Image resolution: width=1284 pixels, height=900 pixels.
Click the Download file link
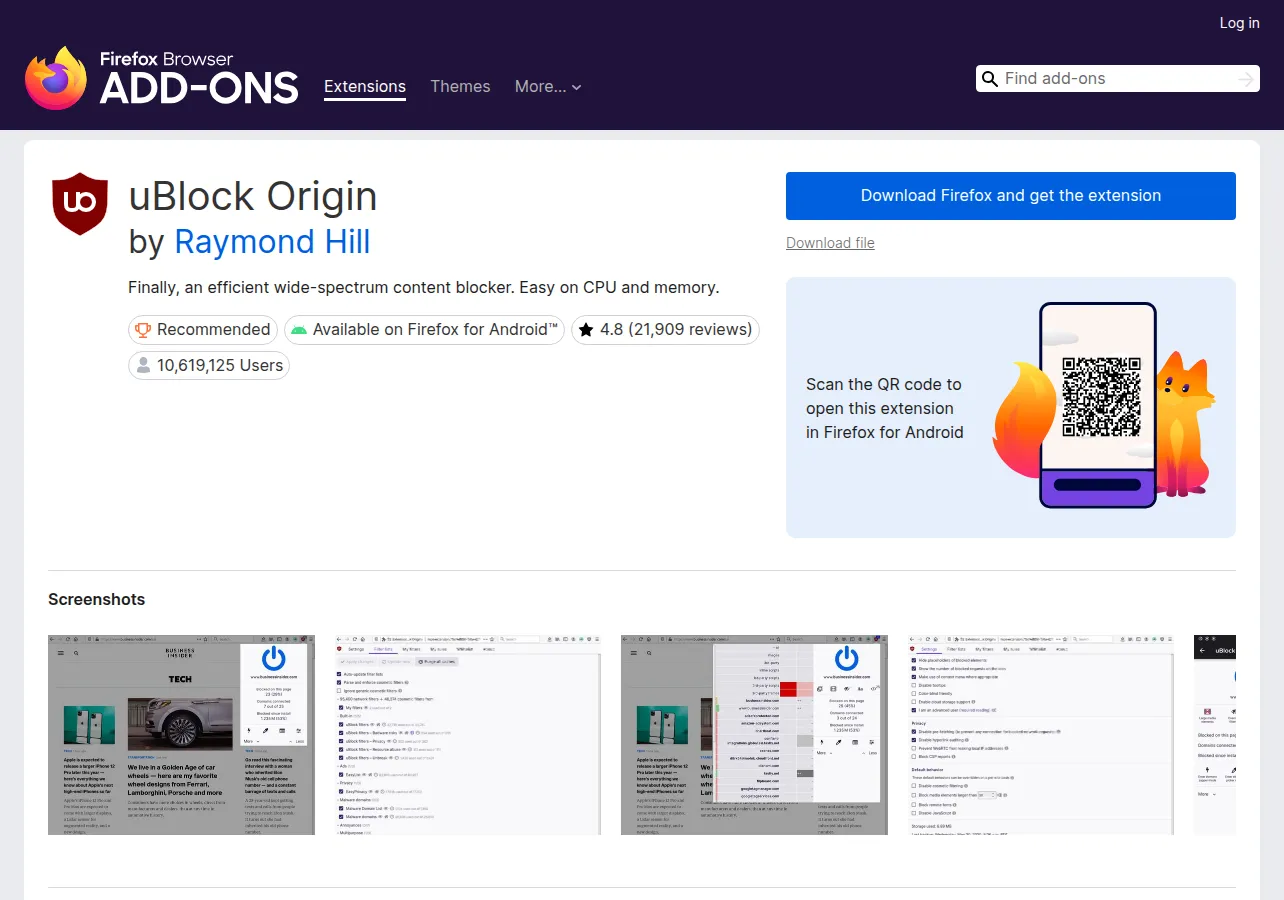pyautogui.click(x=830, y=243)
